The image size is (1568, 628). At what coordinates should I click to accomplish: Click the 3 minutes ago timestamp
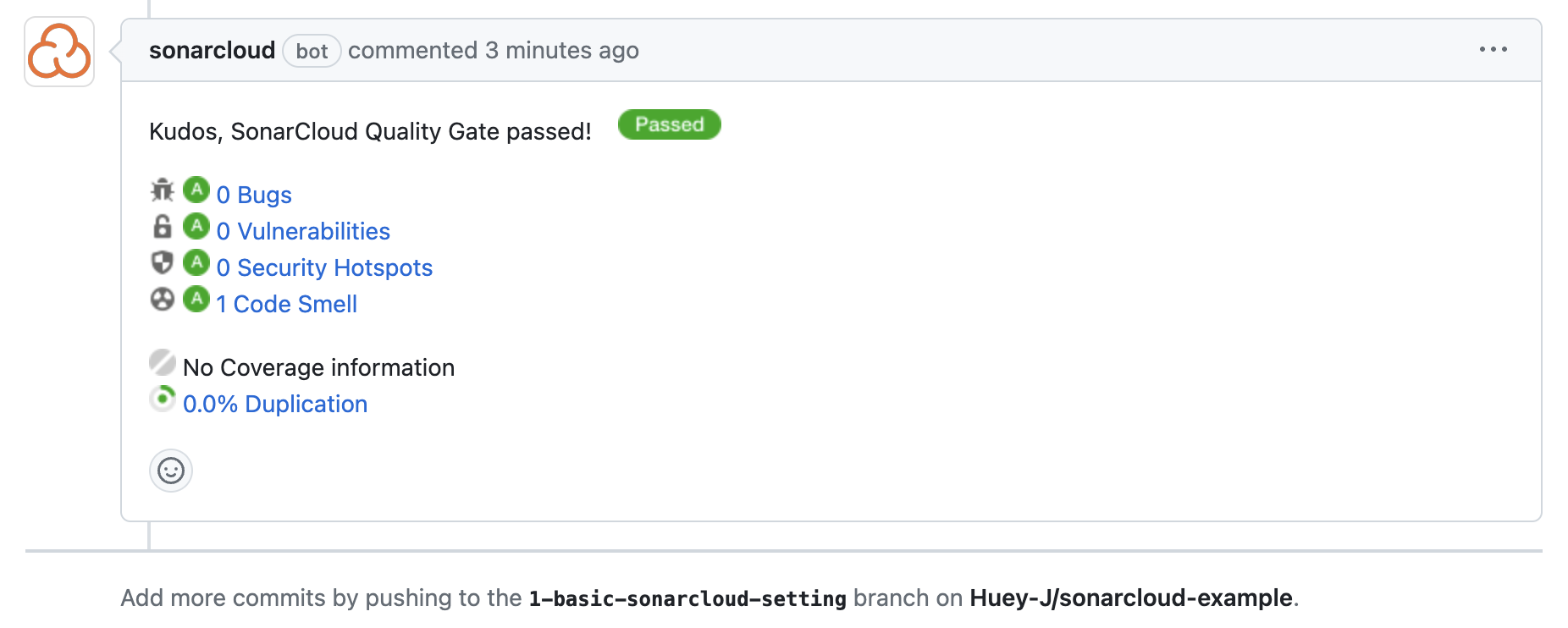(x=562, y=51)
